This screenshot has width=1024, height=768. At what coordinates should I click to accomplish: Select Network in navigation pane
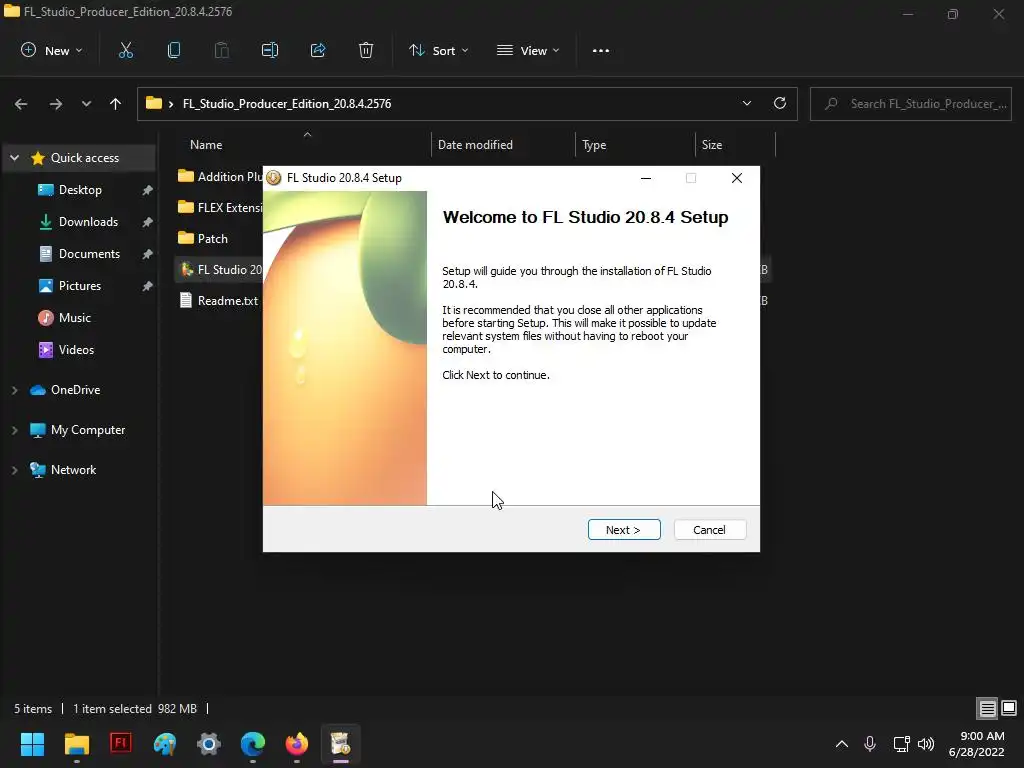point(73,470)
